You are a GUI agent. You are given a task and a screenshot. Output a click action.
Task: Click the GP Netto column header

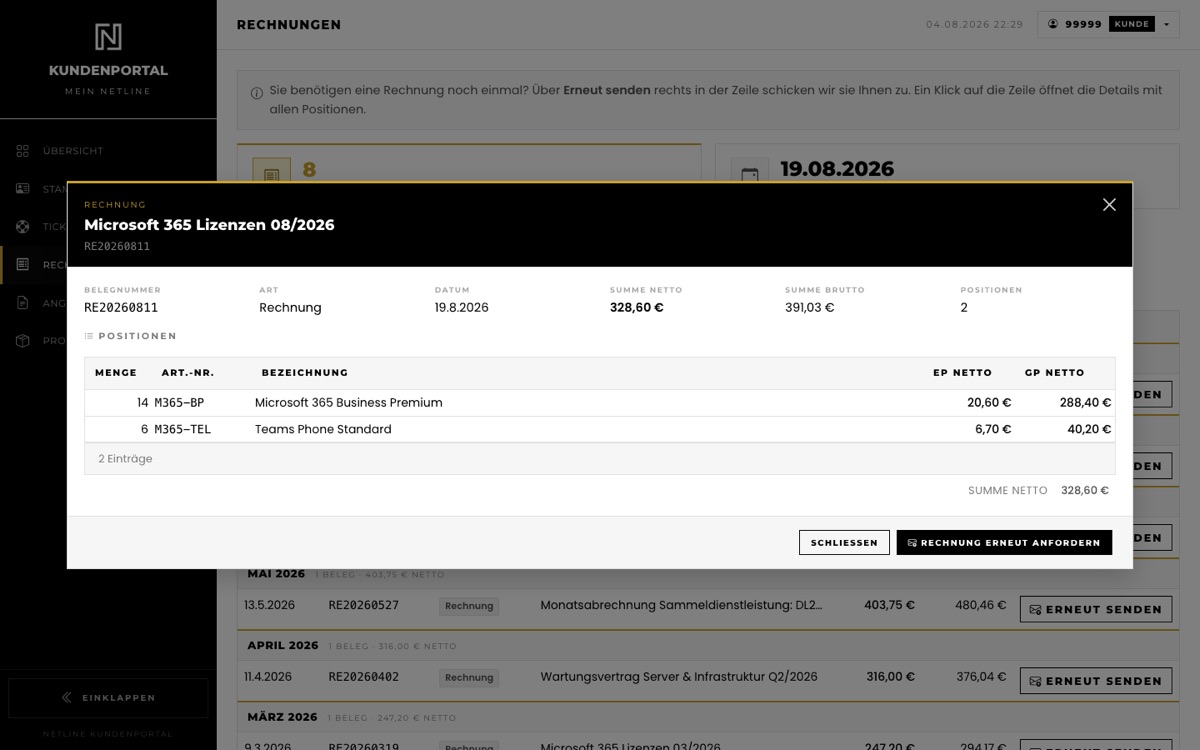coord(1054,373)
